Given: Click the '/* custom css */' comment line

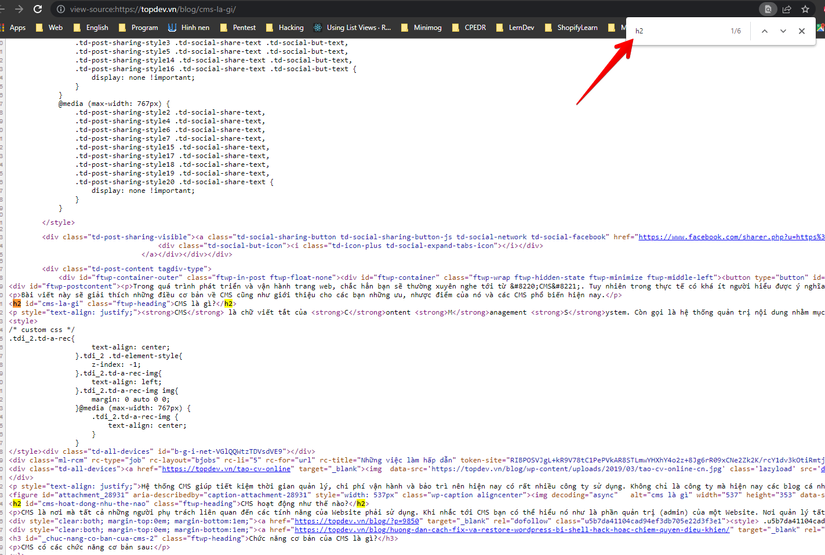Looking at the screenshot, I should (42, 330).
